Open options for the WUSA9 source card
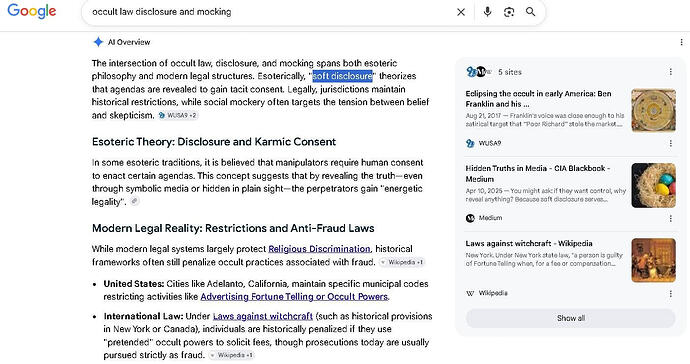The height and width of the screenshot is (364, 690). (671, 143)
